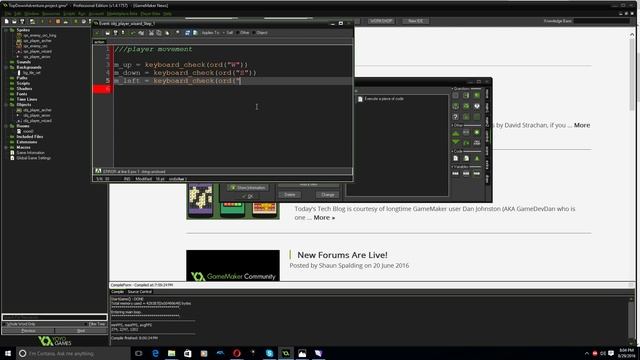
Task: Click the Previous search result button
Action: tap(28, 331)
